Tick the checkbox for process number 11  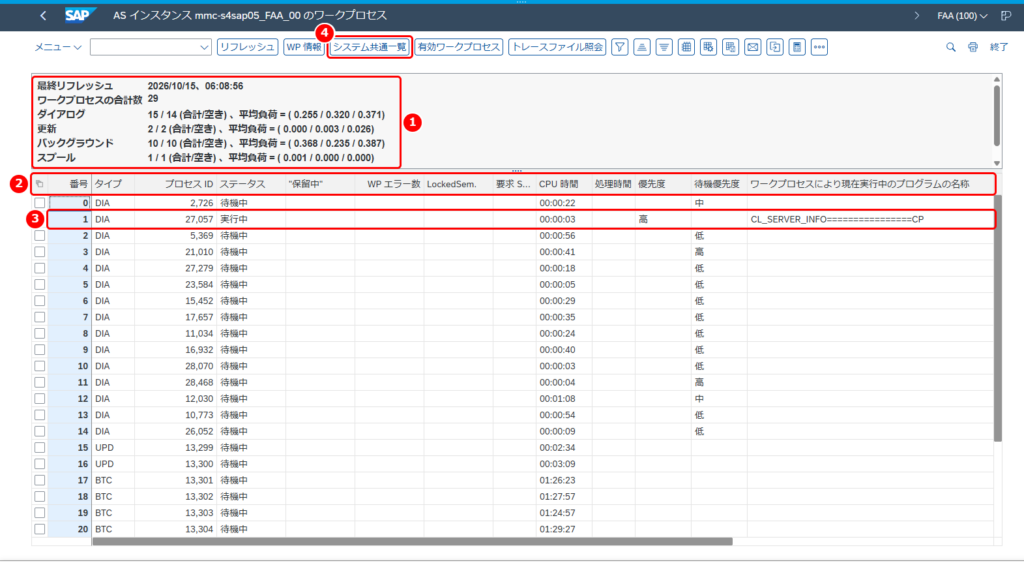pyautogui.click(x=40, y=383)
